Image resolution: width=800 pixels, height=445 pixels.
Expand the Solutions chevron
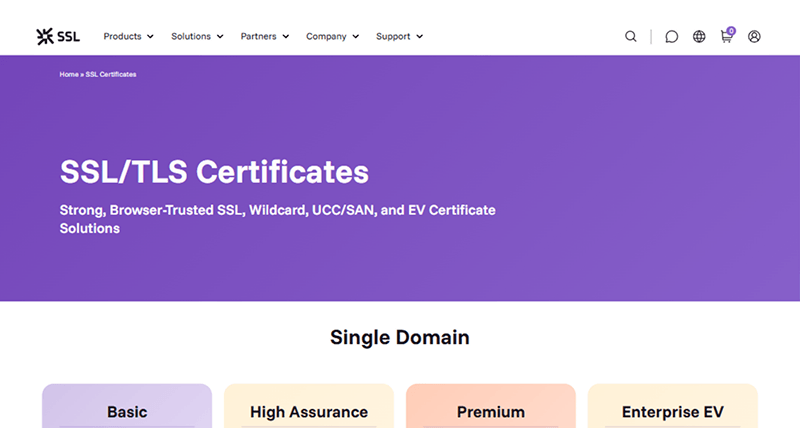pyautogui.click(x=220, y=37)
